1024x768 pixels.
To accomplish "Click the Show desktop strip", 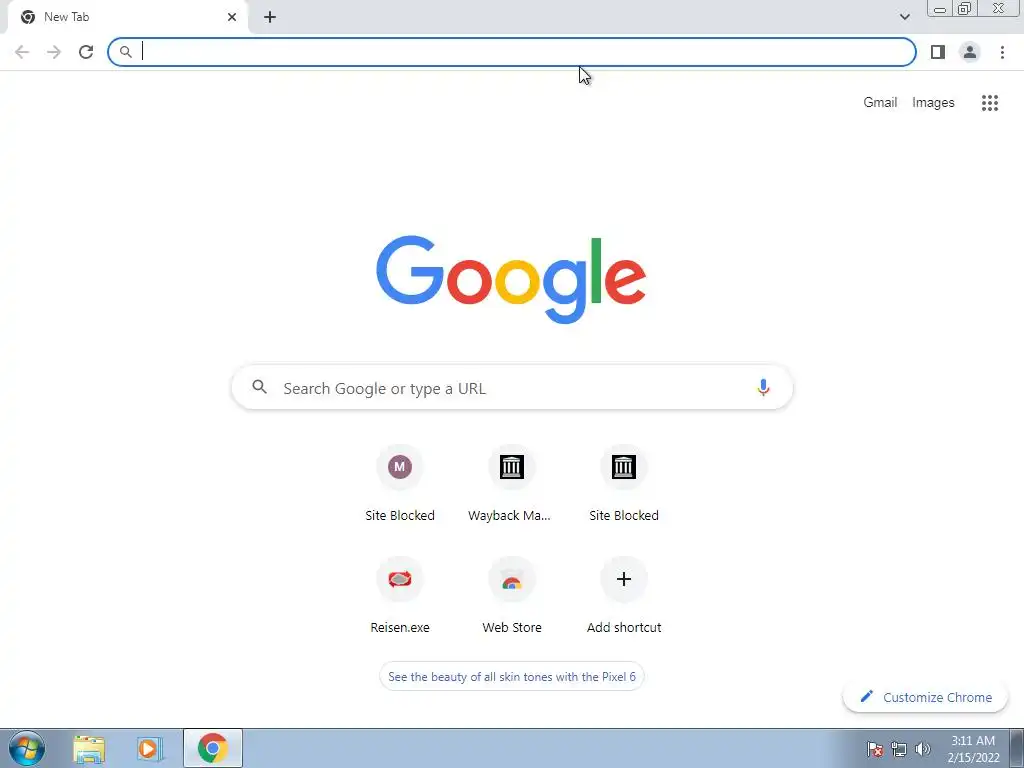I will pos(1017,748).
